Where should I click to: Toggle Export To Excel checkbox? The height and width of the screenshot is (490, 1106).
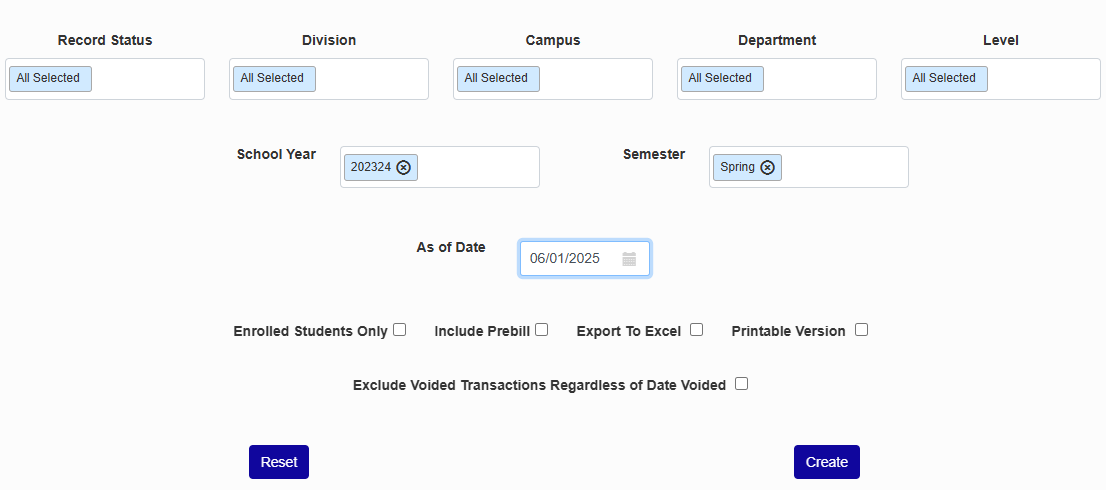tap(697, 329)
